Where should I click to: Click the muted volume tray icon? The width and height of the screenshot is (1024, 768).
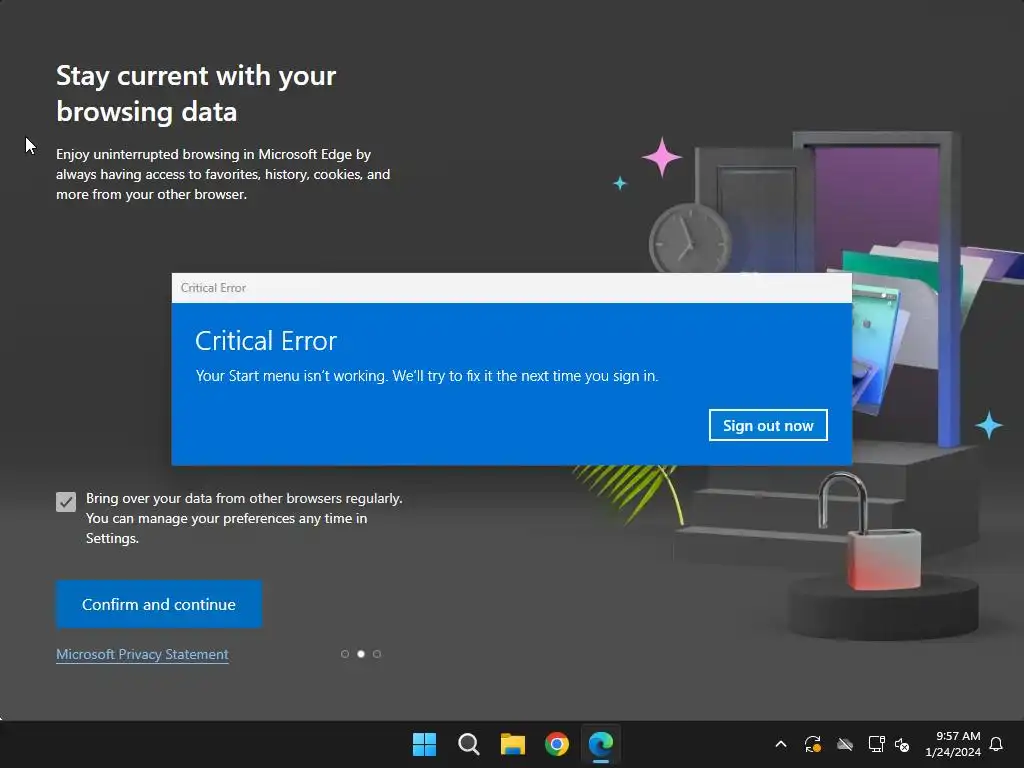coord(902,744)
